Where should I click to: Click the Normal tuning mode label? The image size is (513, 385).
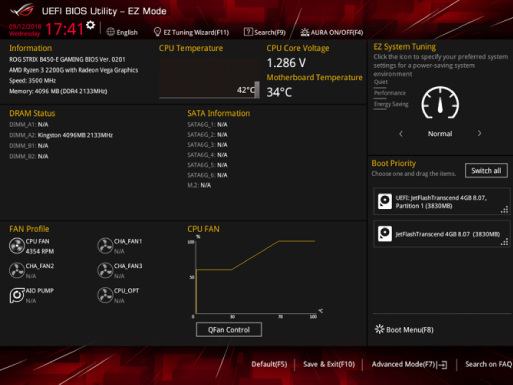tap(440, 134)
